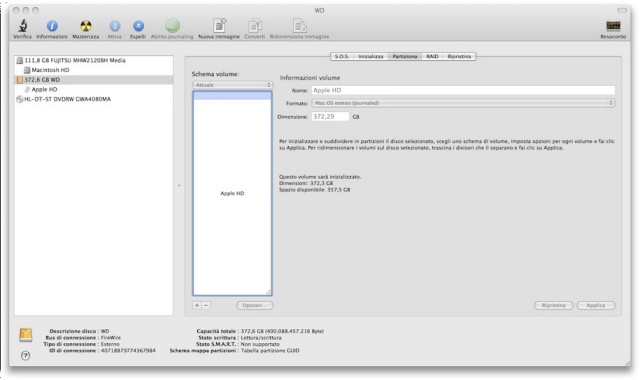640x380 pixels.
Task: Select the 372,6 GB WD disk
Action: [93, 80]
